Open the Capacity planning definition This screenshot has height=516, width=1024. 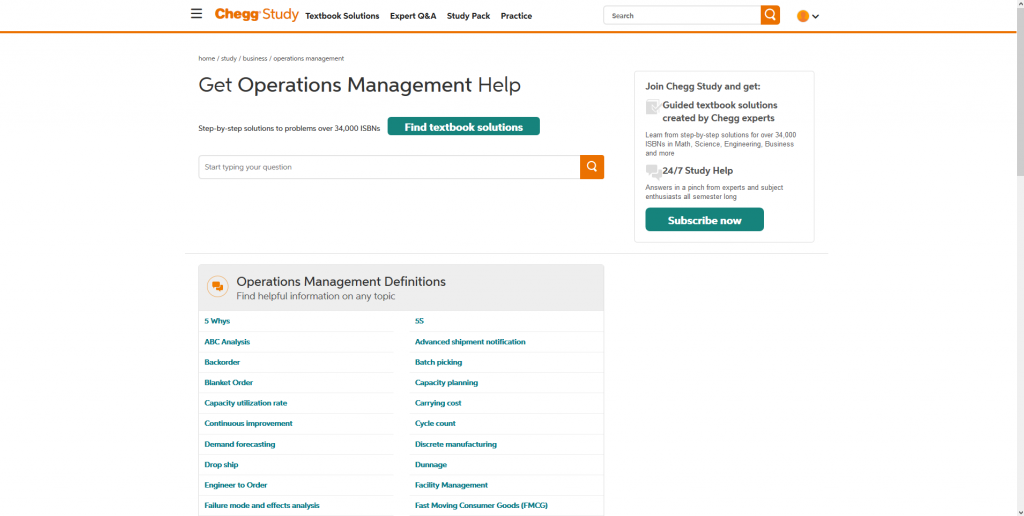coord(446,383)
